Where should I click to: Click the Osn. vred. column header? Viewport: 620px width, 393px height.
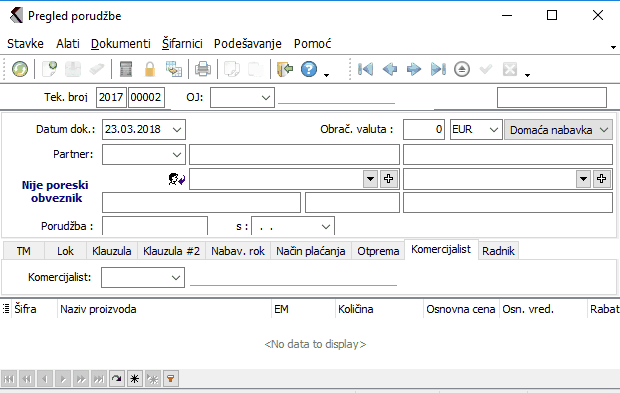pyautogui.click(x=543, y=309)
